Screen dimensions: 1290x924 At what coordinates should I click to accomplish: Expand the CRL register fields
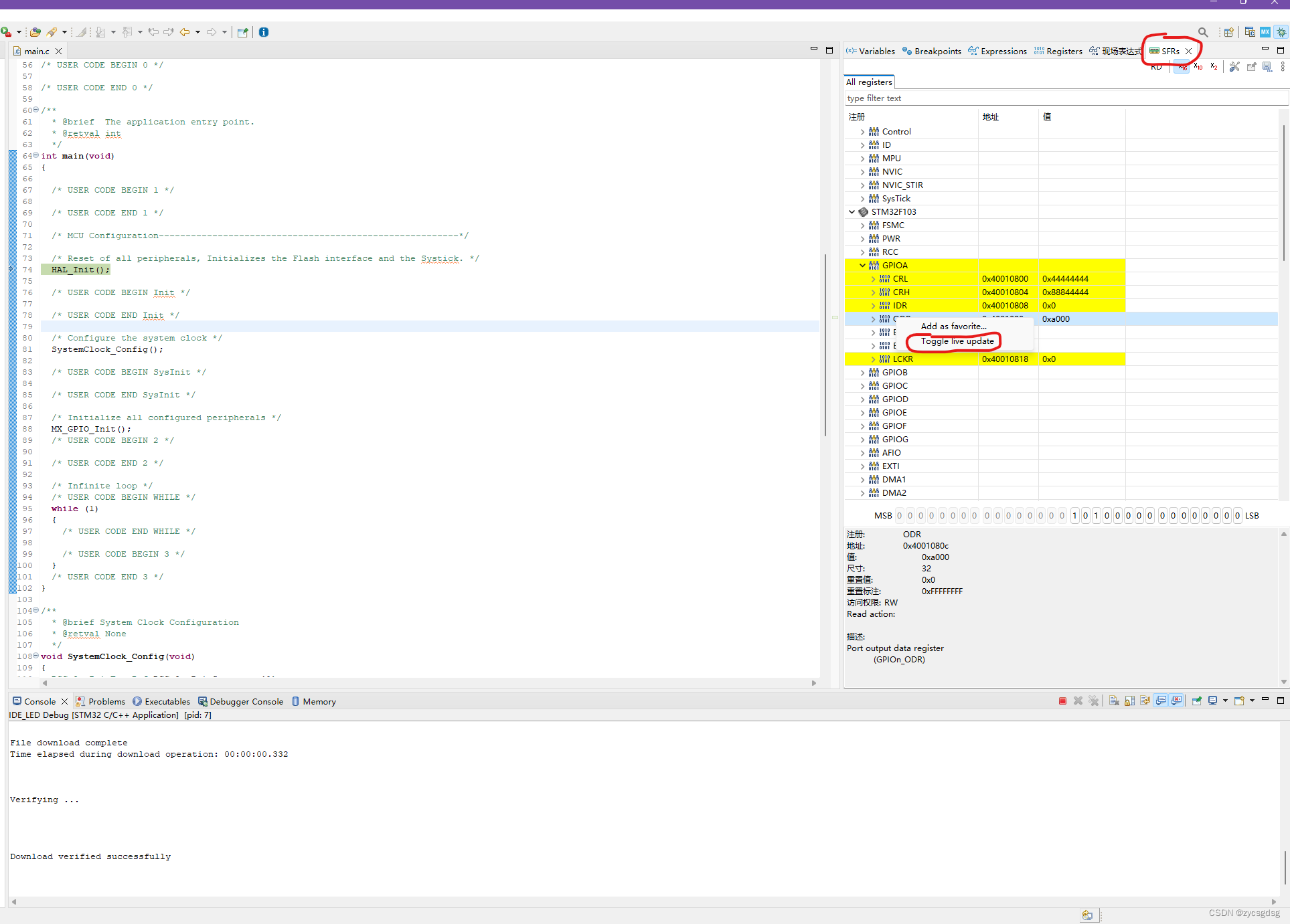click(873, 279)
